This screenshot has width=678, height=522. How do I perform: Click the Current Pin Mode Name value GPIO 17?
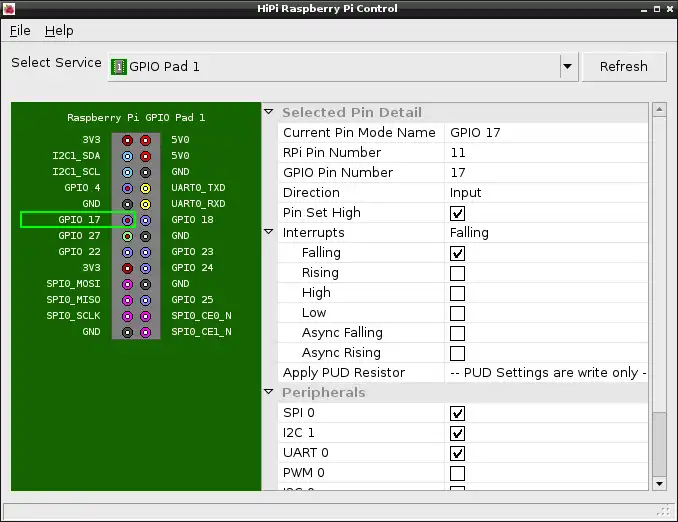point(475,132)
